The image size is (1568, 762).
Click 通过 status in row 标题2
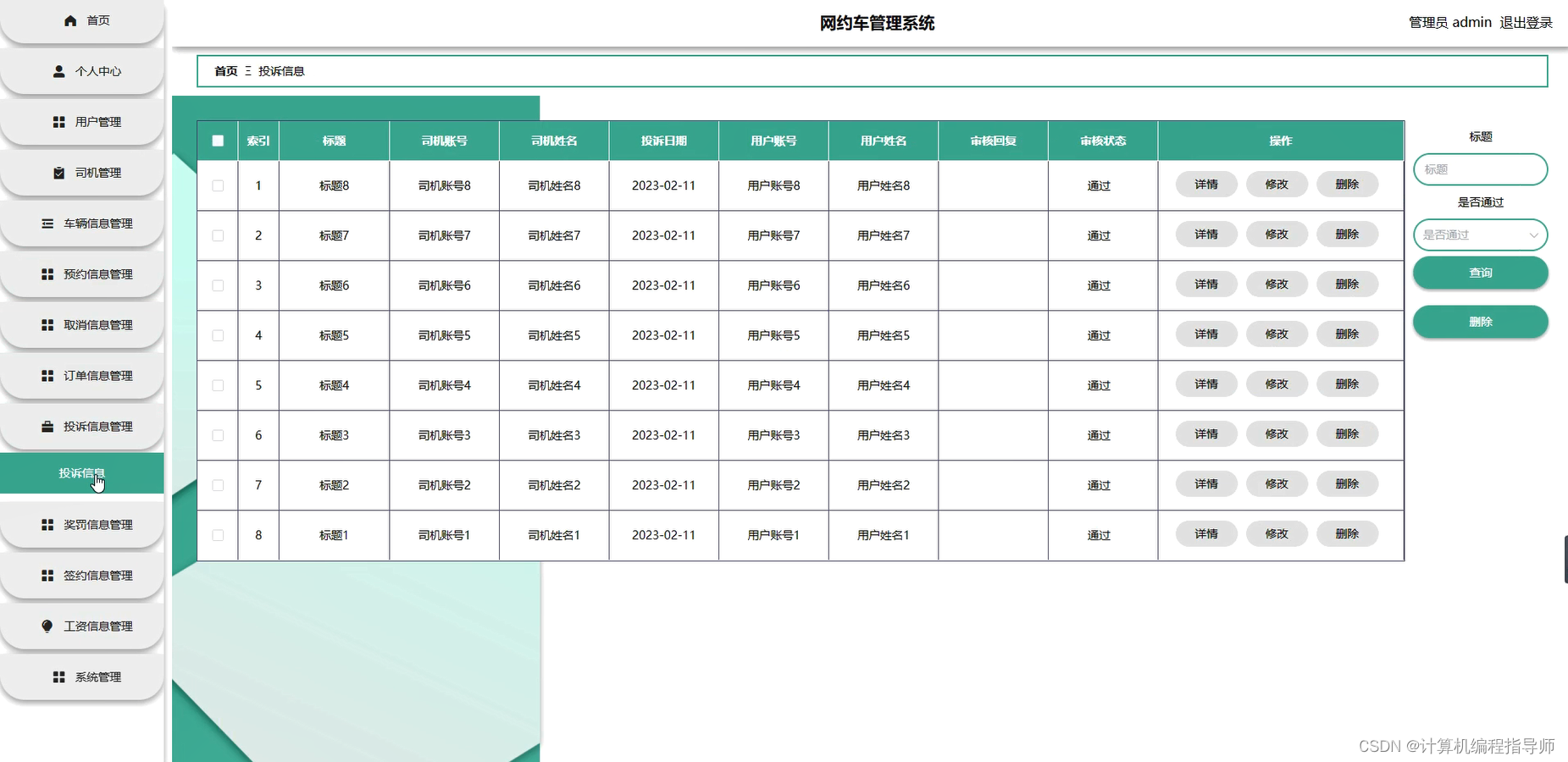click(1099, 485)
